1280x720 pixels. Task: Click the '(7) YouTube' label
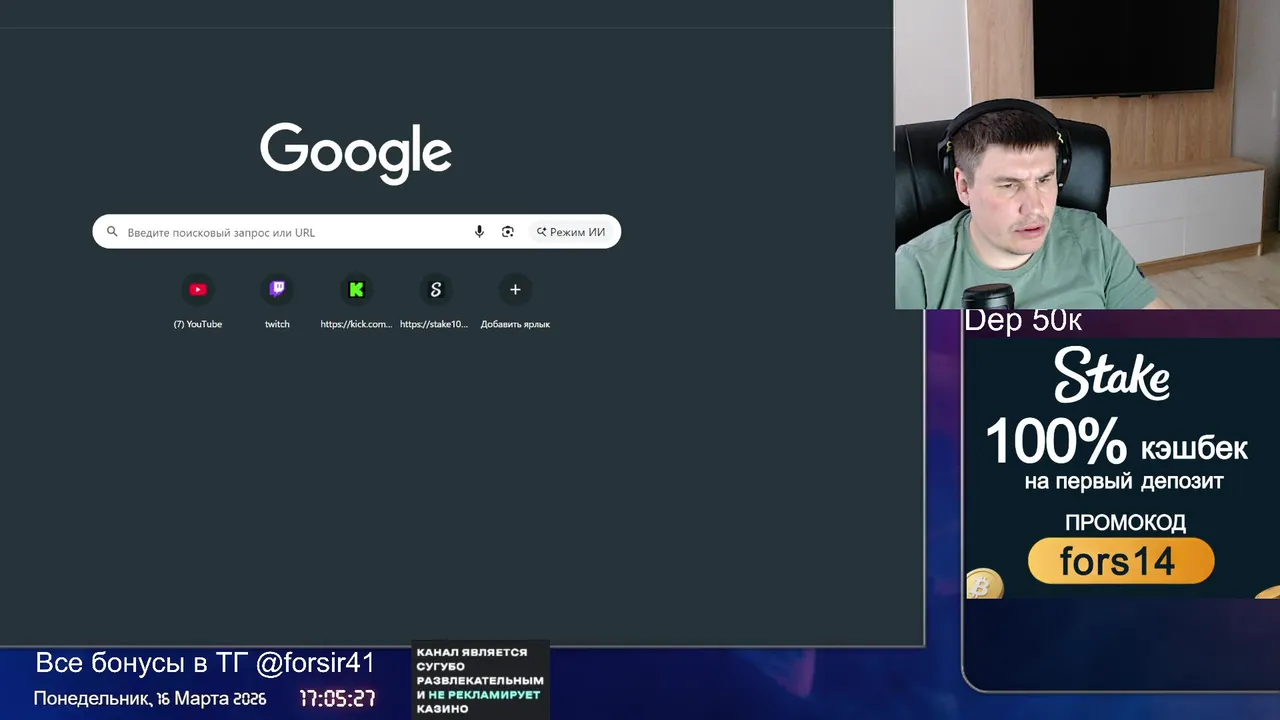point(198,324)
